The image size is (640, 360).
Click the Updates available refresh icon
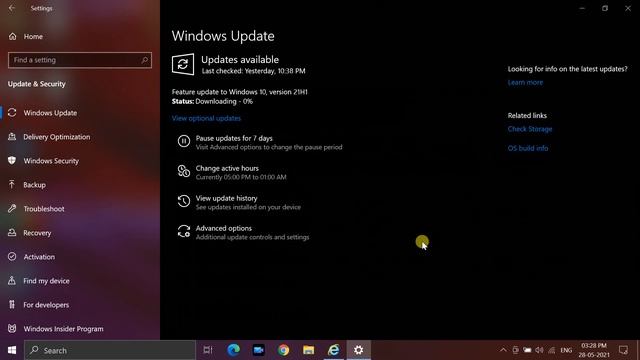point(183,64)
